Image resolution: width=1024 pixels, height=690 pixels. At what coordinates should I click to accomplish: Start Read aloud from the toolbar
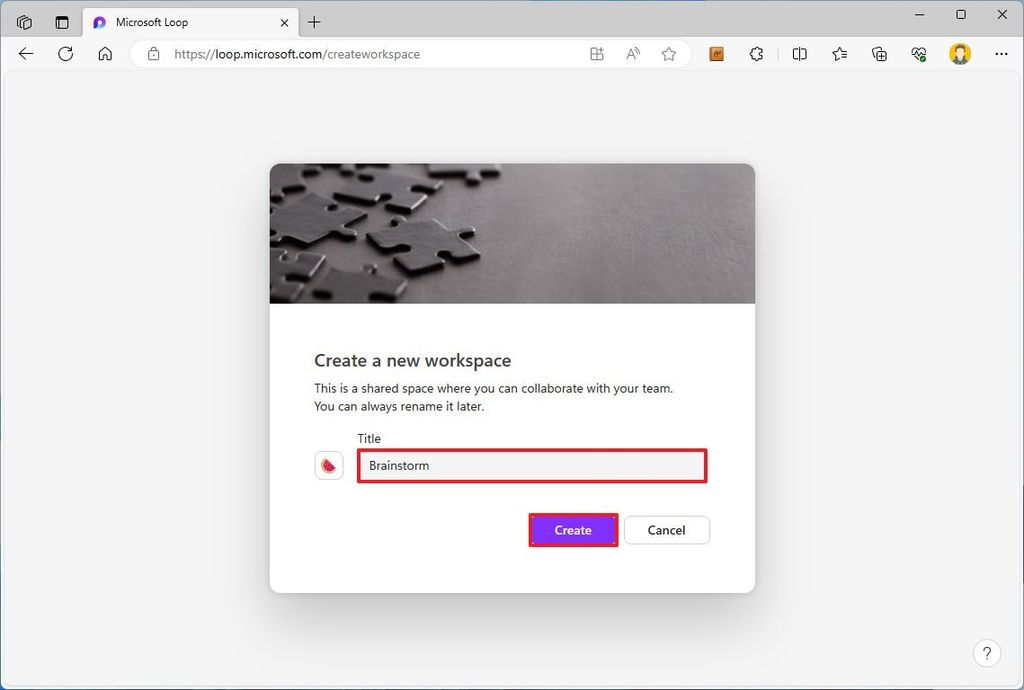tap(632, 54)
